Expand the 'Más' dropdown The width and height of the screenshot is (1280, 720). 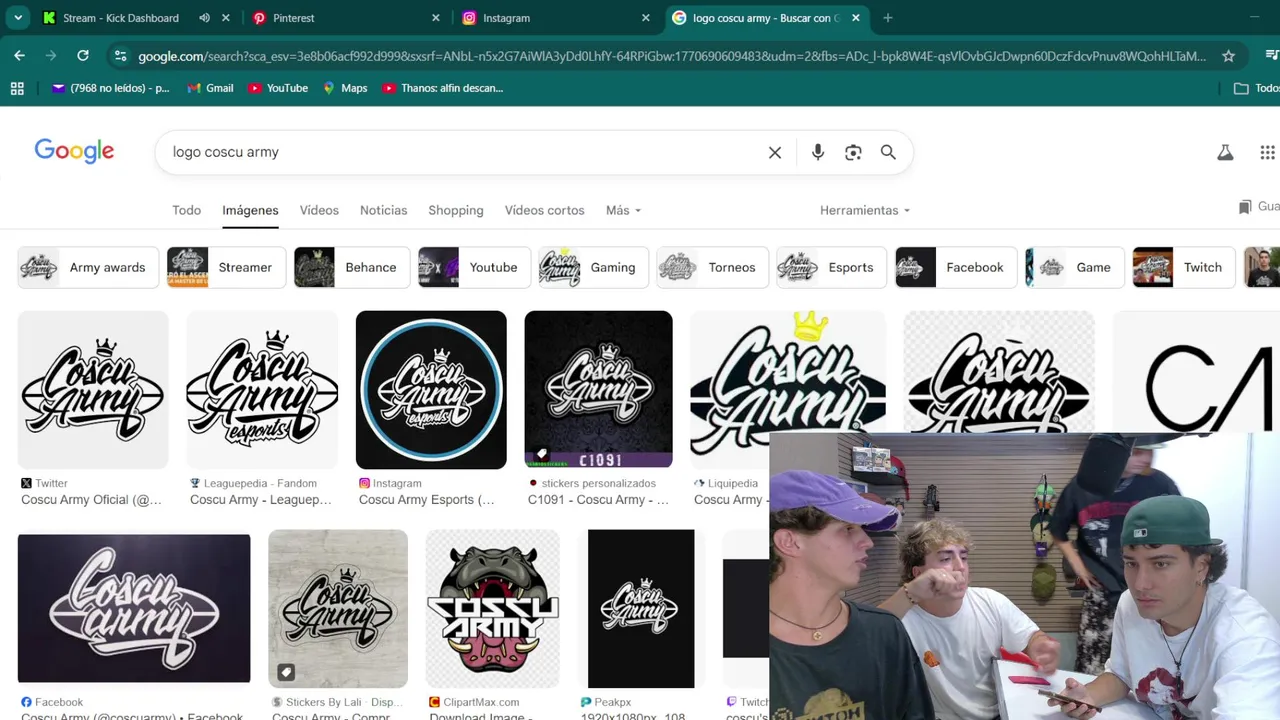tap(623, 210)
